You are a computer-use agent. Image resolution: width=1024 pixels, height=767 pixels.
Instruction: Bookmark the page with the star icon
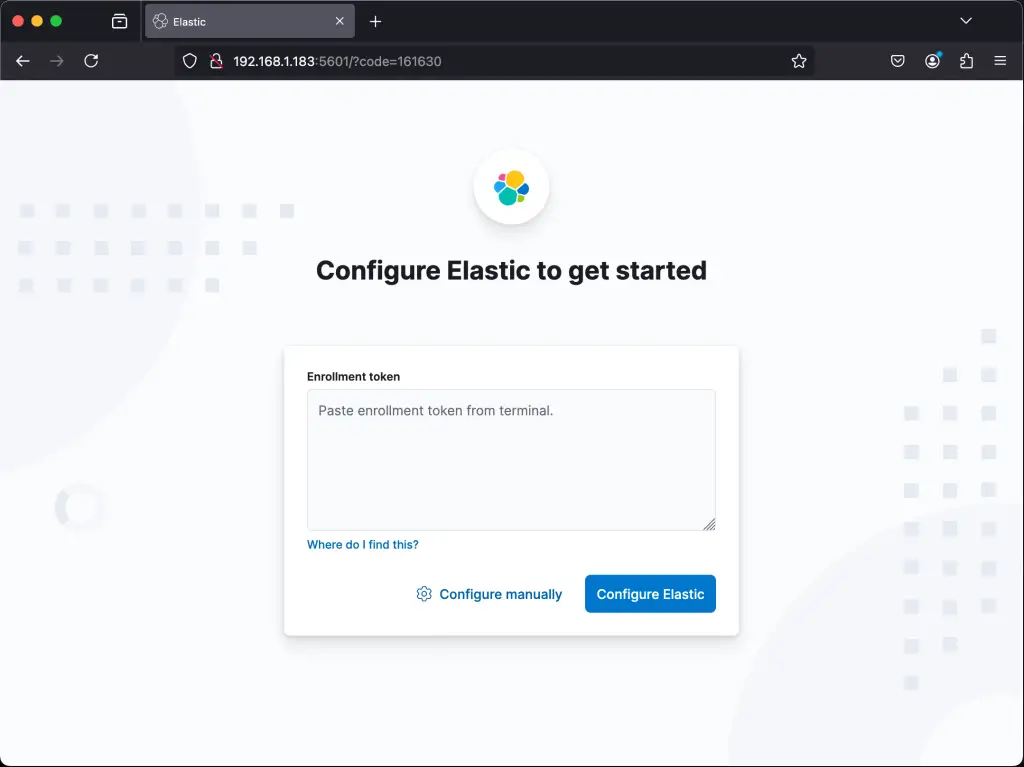799,60
